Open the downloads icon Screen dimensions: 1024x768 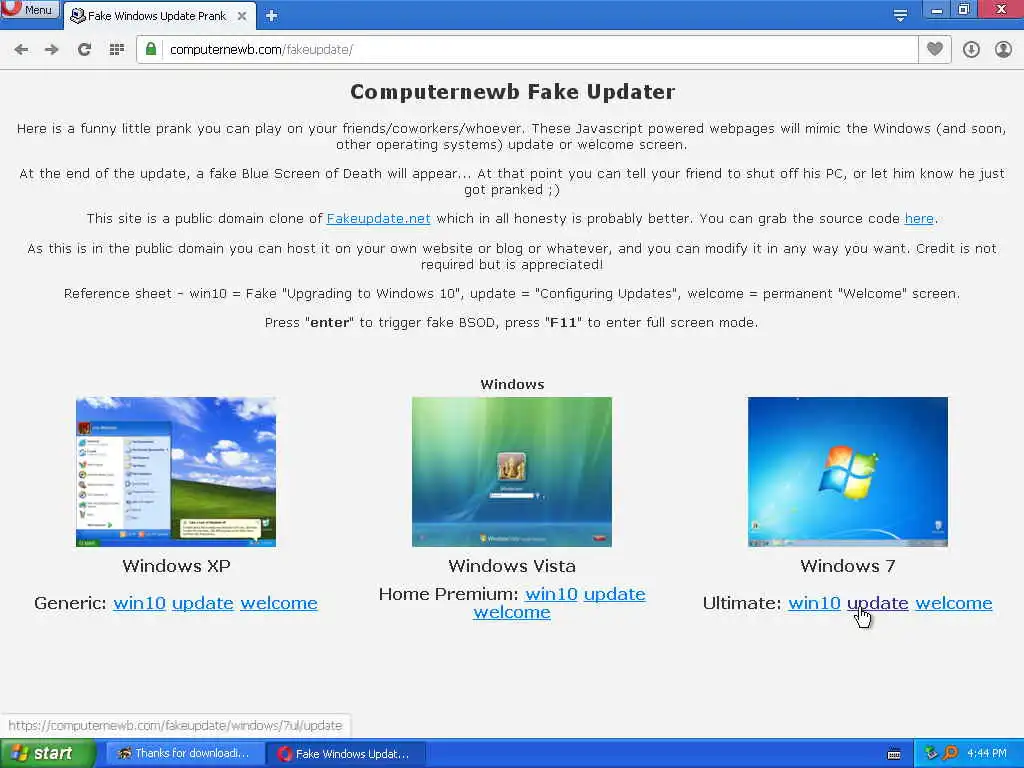click(971, 50)
